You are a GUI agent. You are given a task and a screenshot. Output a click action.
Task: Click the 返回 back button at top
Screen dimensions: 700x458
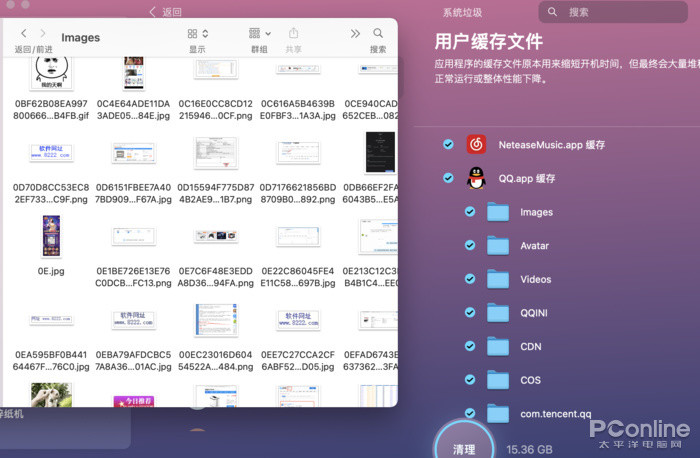166,12
